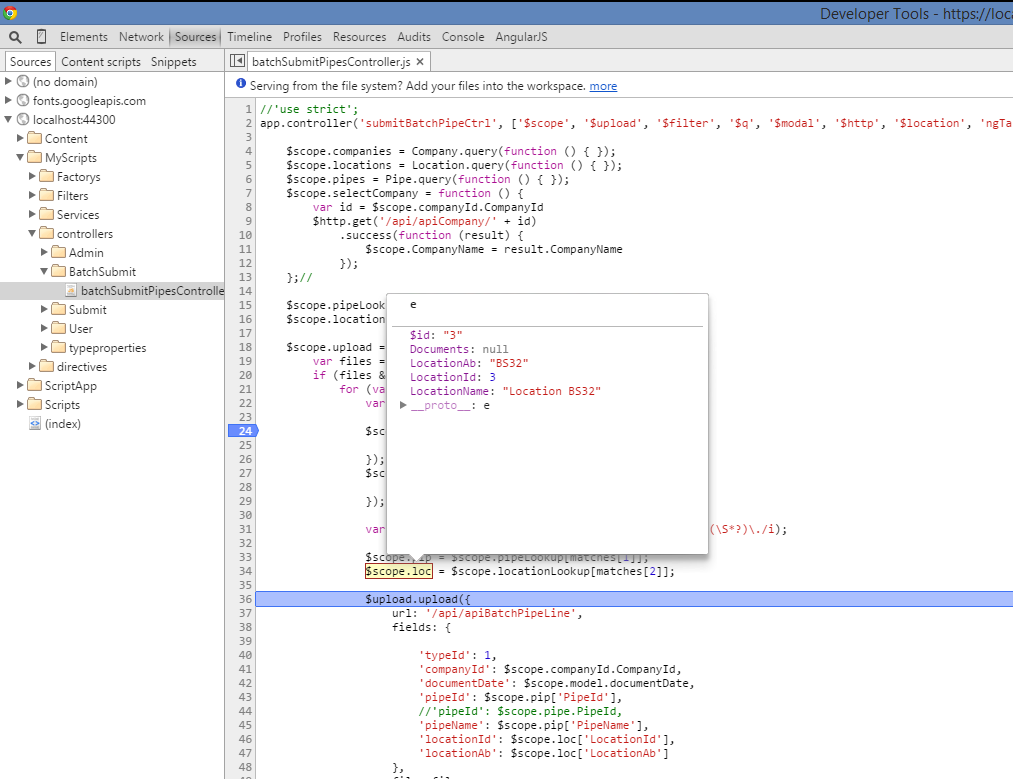Click the Chrome logo icon in title bar
The width and height of the screenshot is (1013, 779).
(11, 12)
